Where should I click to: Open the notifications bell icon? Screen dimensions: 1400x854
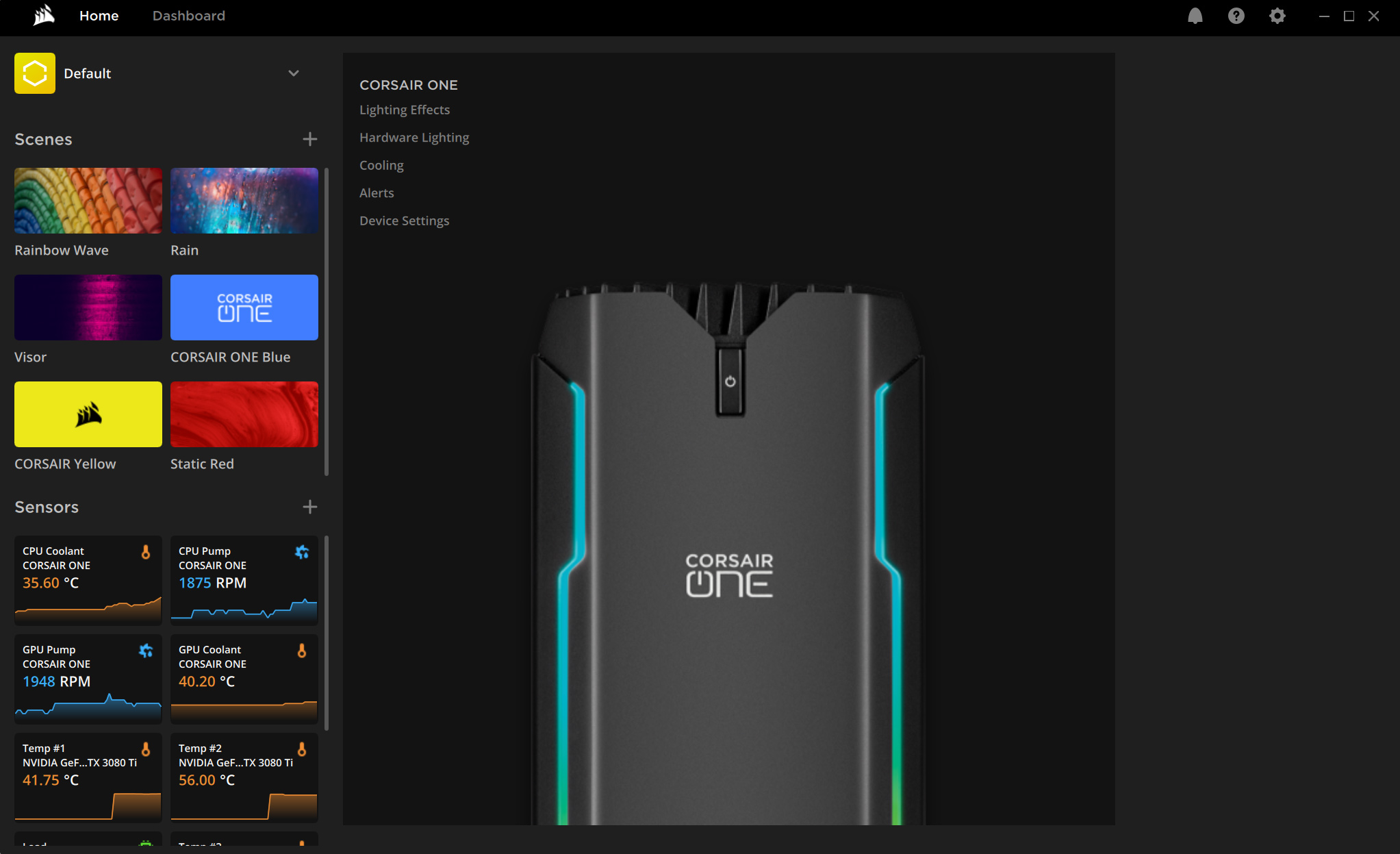click(x=1195, y=16)
